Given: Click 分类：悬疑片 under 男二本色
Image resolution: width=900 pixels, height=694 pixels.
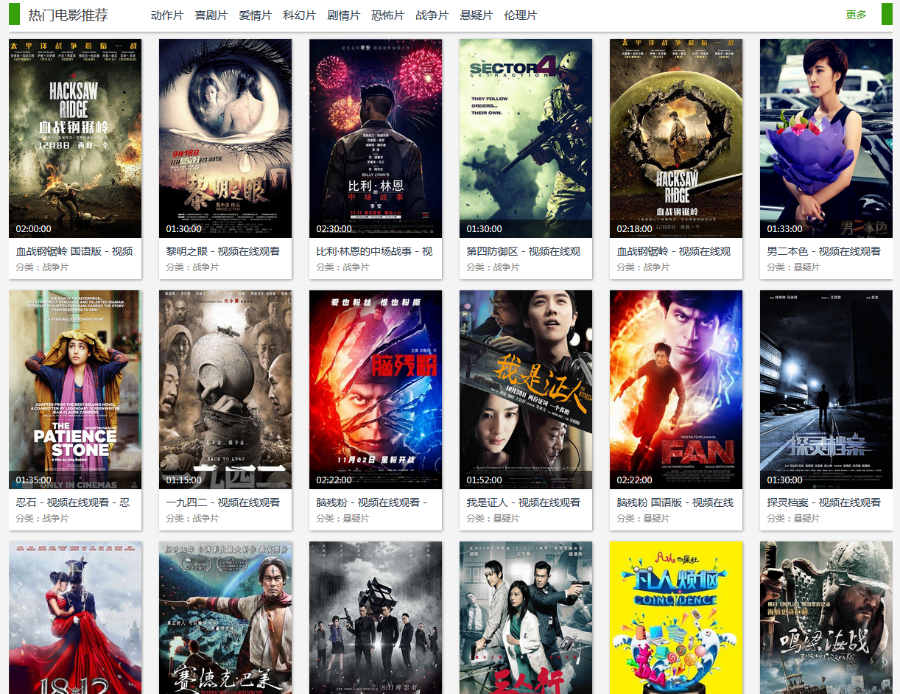Looking at the screenshot, I should (793, 267).
